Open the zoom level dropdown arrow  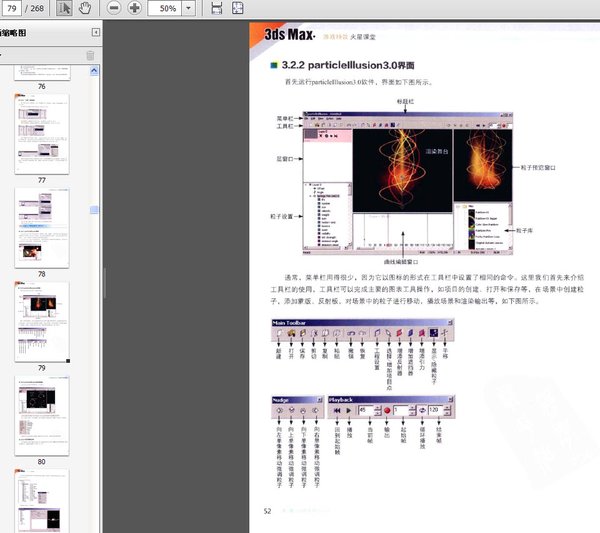coord(190,8)
